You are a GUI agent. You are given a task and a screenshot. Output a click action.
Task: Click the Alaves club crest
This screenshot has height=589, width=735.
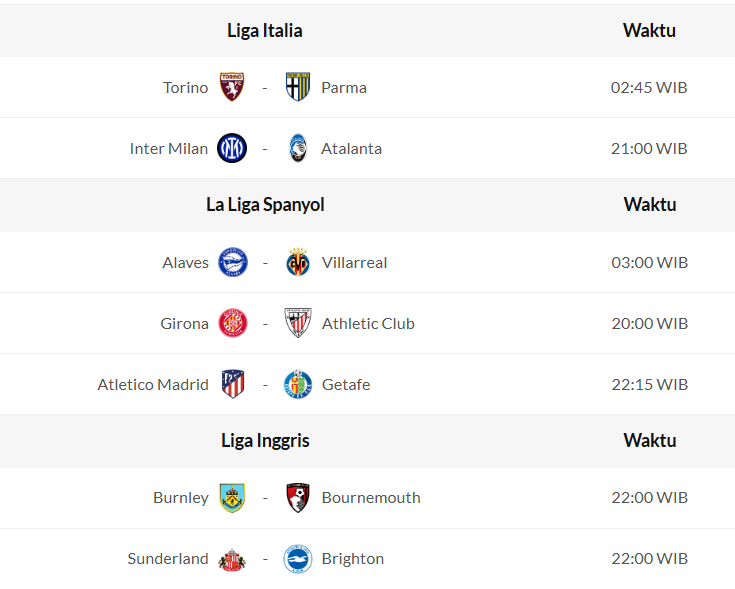click(x=232, y=262)
